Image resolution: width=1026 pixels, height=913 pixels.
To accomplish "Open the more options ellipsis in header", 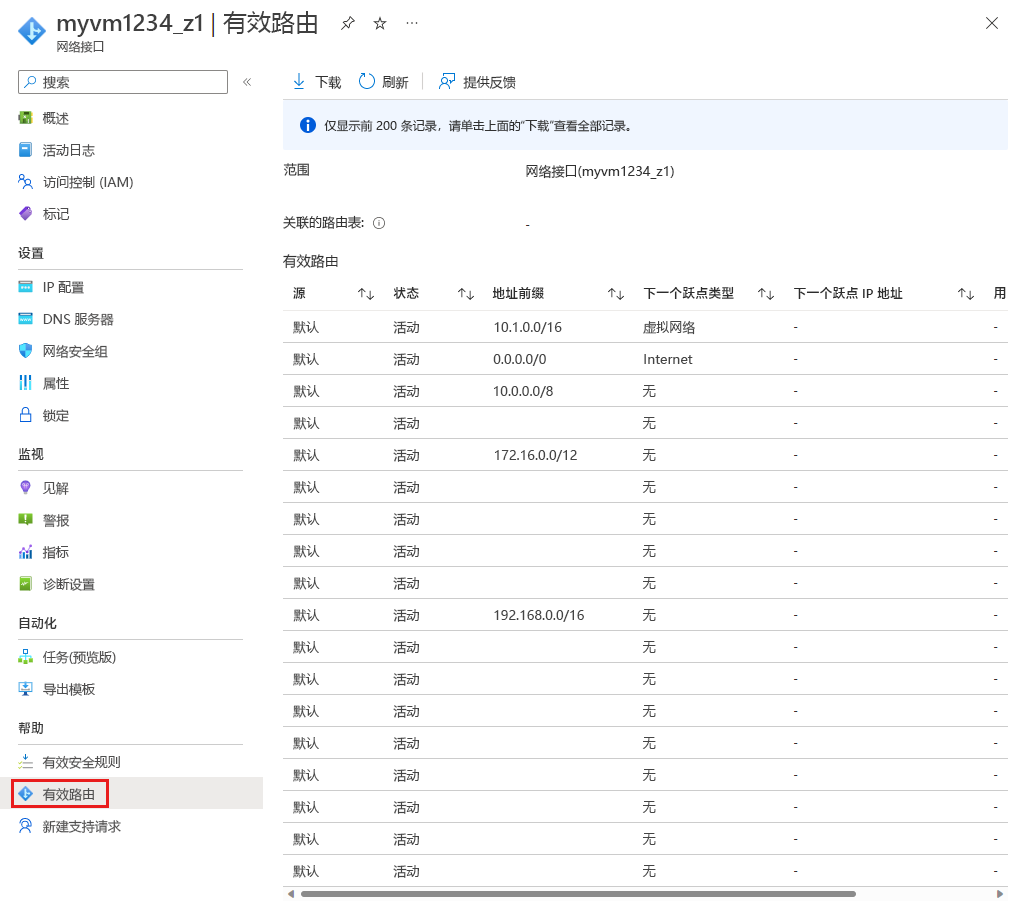I will 412,23.
